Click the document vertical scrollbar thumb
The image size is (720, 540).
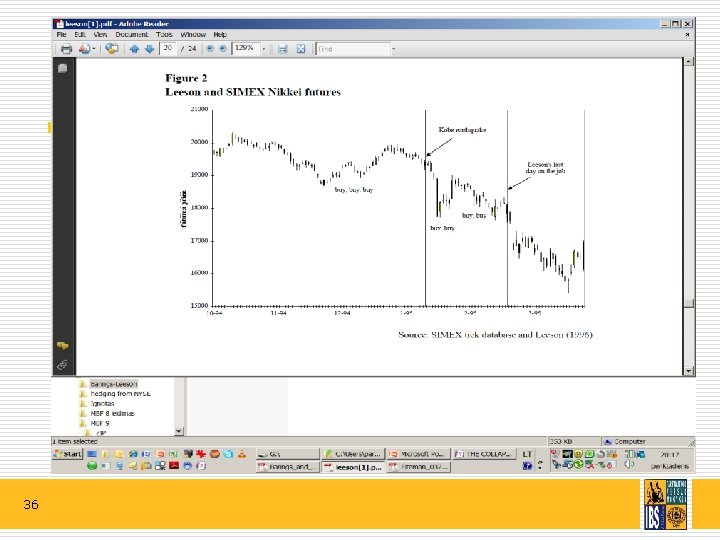688,303
